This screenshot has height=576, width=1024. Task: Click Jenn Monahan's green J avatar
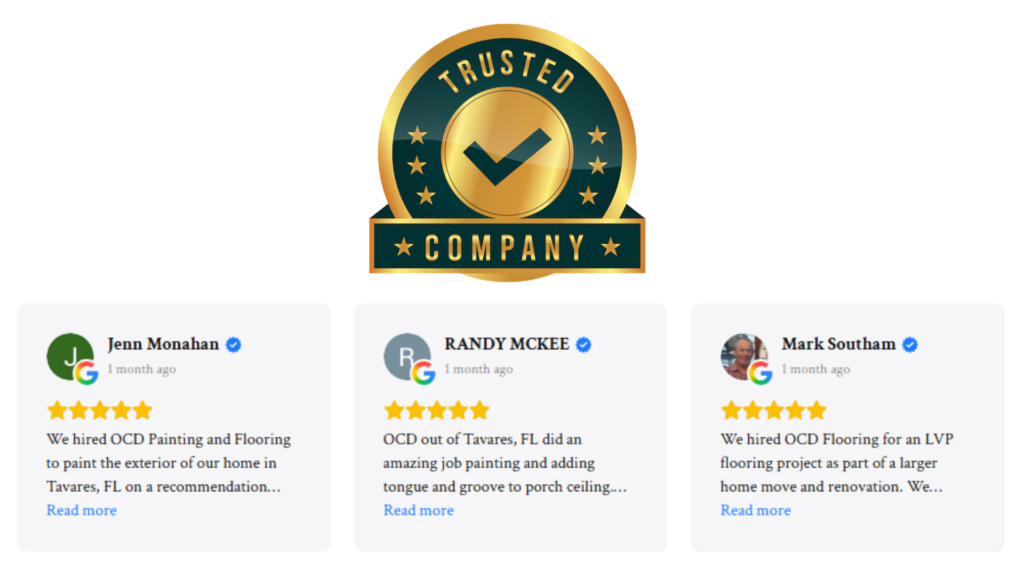click(70, 357)
